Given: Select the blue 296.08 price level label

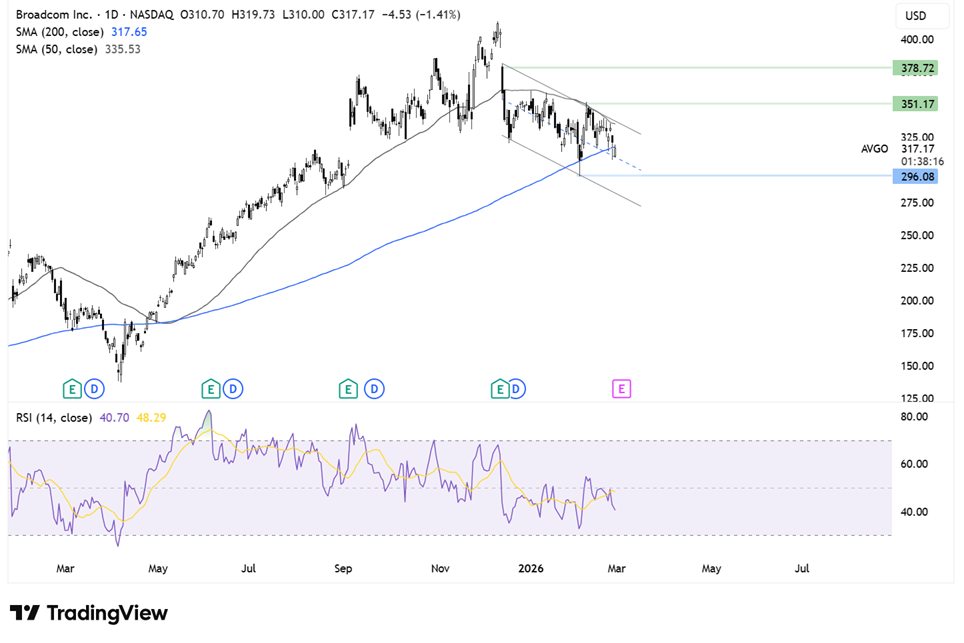Looking at the screenshot, I should click(x=915, y=177).
